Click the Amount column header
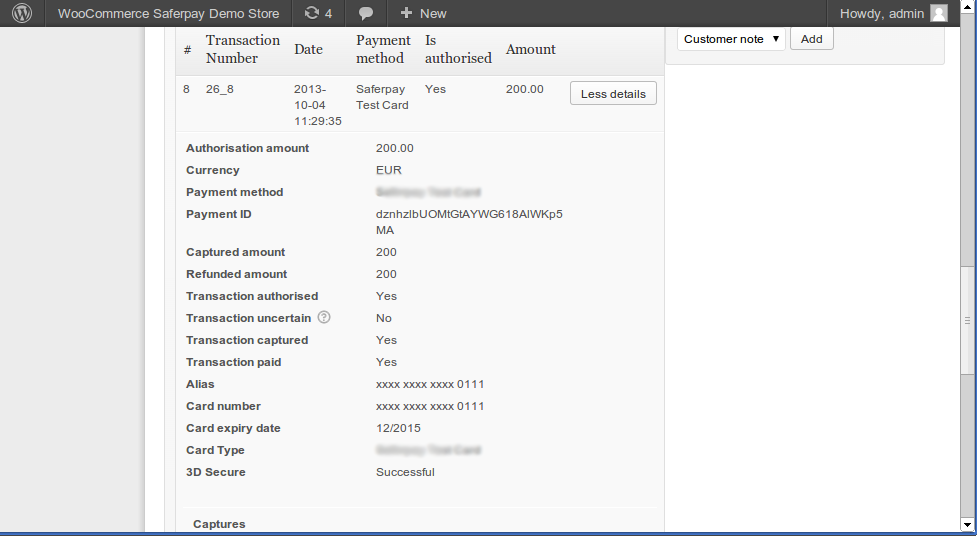The image size is (977, 536). click(x=530, y=49)
